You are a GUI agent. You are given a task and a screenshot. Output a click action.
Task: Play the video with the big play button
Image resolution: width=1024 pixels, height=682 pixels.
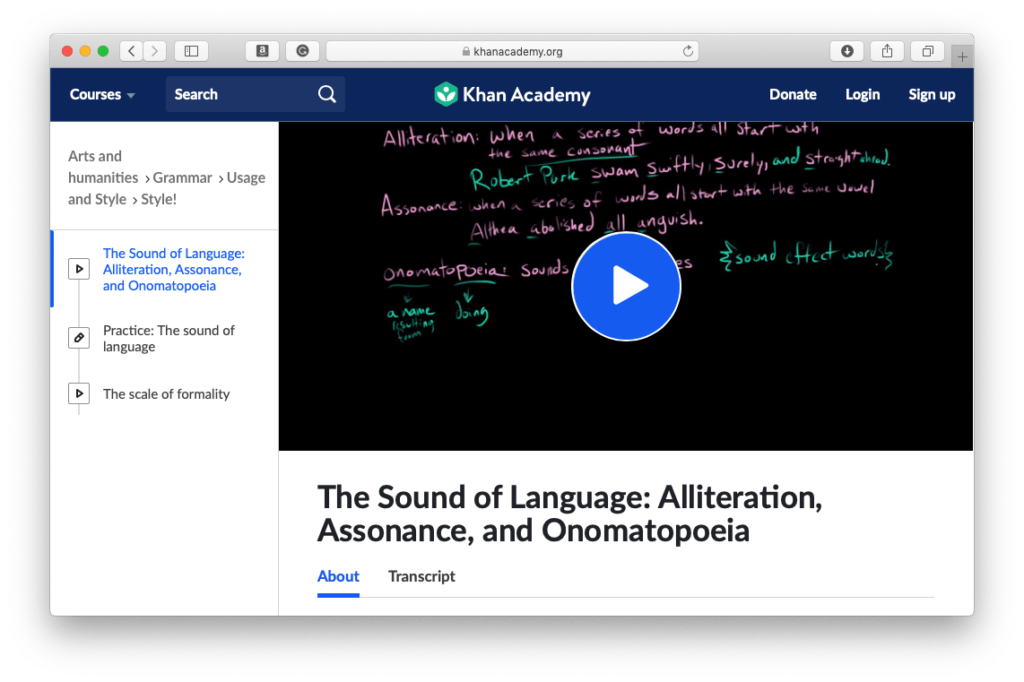(626, 286)
